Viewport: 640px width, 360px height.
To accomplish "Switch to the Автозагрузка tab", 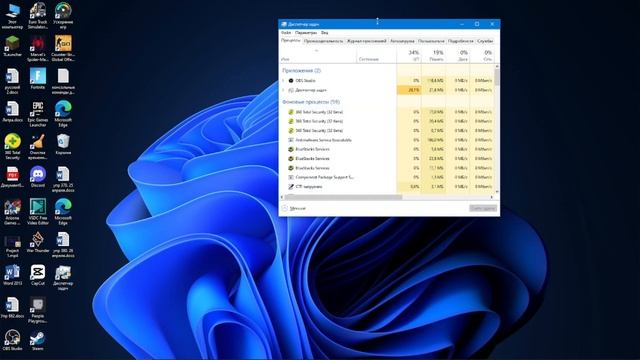I will (x=402, y=41).
